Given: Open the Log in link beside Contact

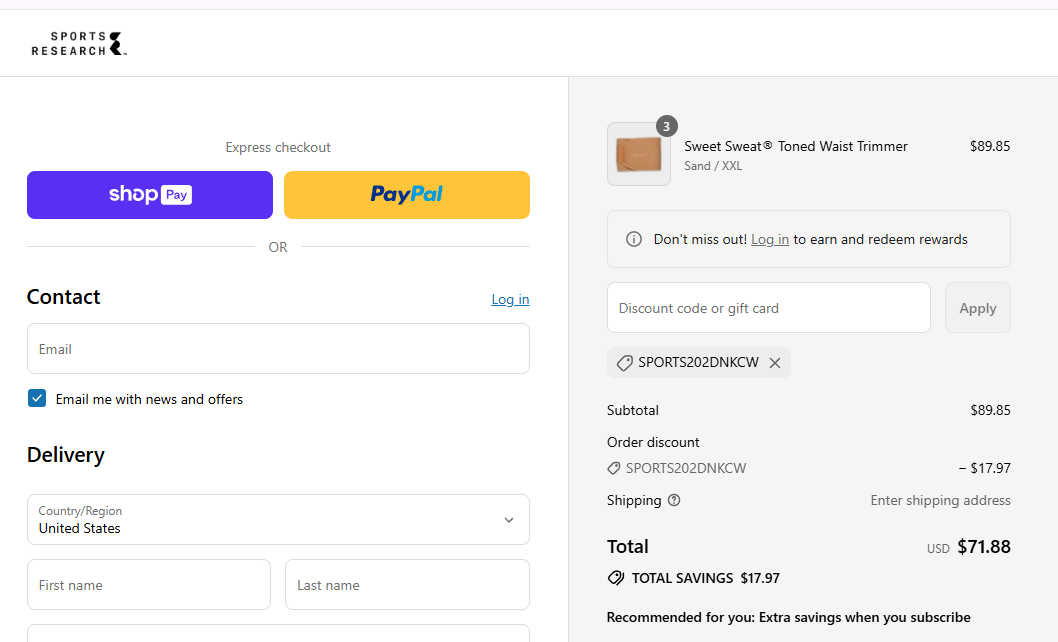Looking at the screenshot, I should 510,299.
